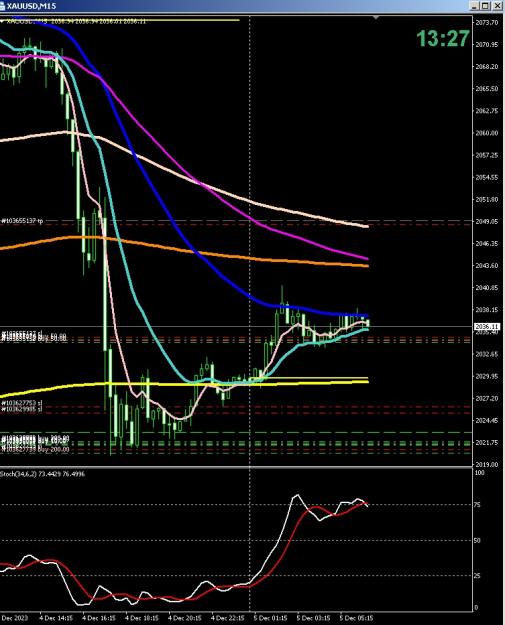Close the XAUUSD,M15 chart window
Viewport: 505px width, 625px height.
(x=497, y=6)
